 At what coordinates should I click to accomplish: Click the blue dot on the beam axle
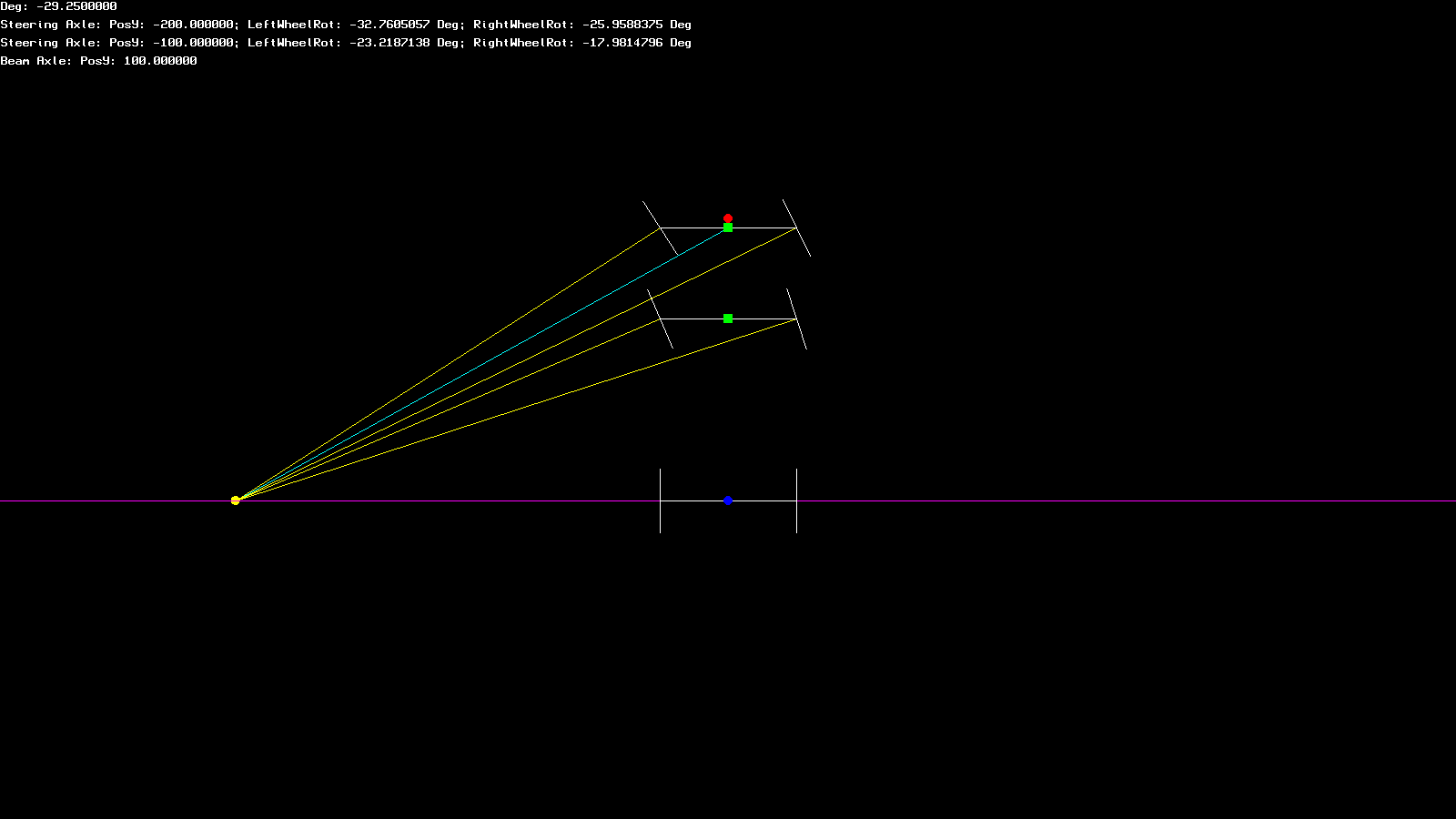click(x=728, y=500)
